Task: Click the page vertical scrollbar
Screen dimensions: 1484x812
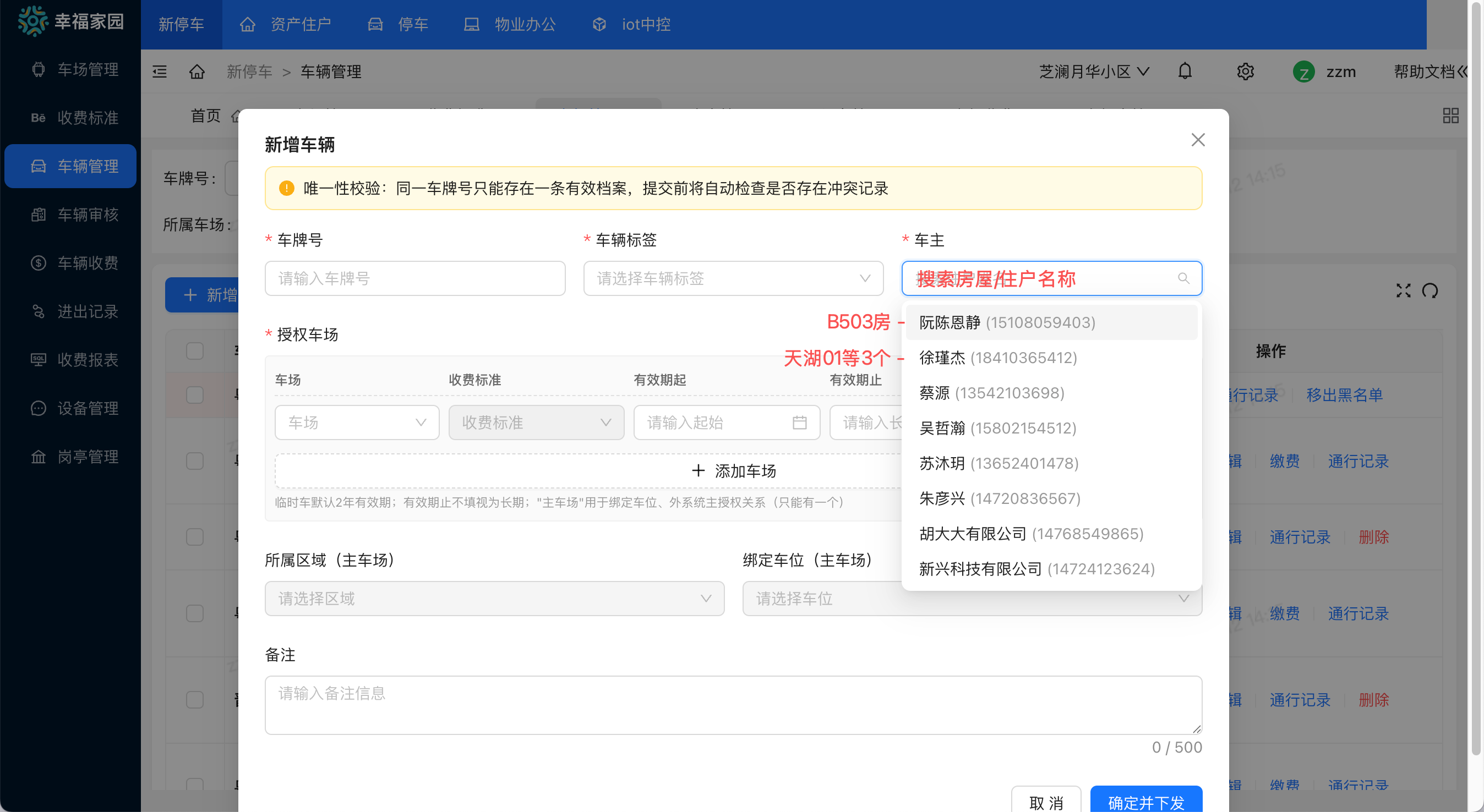Action: point(1476,380)
